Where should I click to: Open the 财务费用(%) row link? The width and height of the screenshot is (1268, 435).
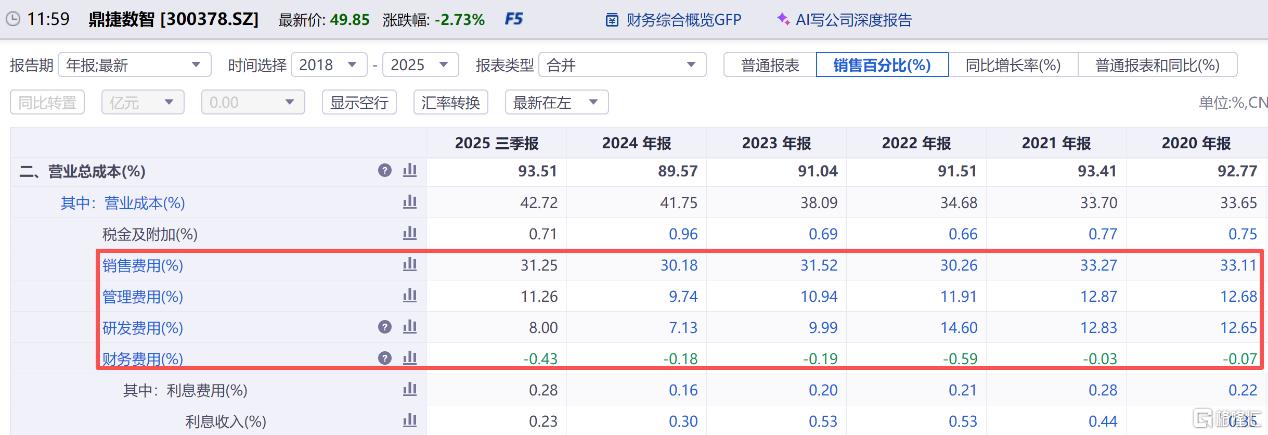tap(142, 358)
